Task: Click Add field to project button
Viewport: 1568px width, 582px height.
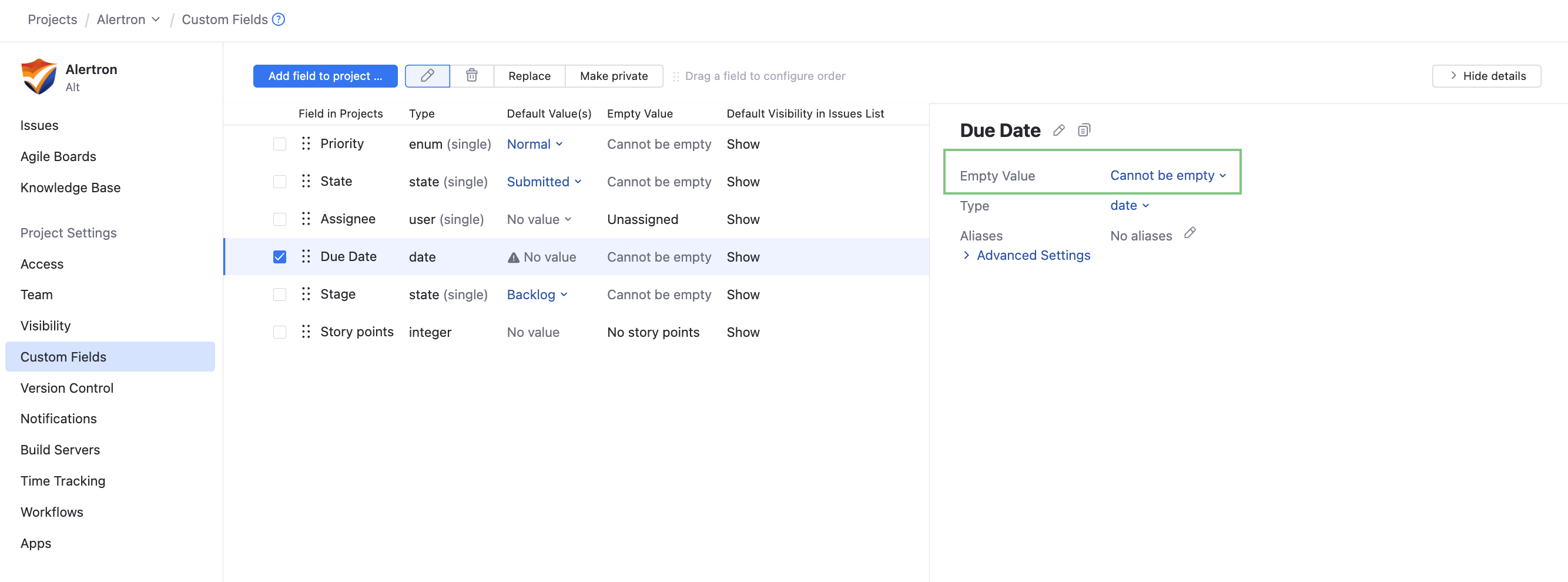Action: pos(325,76)
